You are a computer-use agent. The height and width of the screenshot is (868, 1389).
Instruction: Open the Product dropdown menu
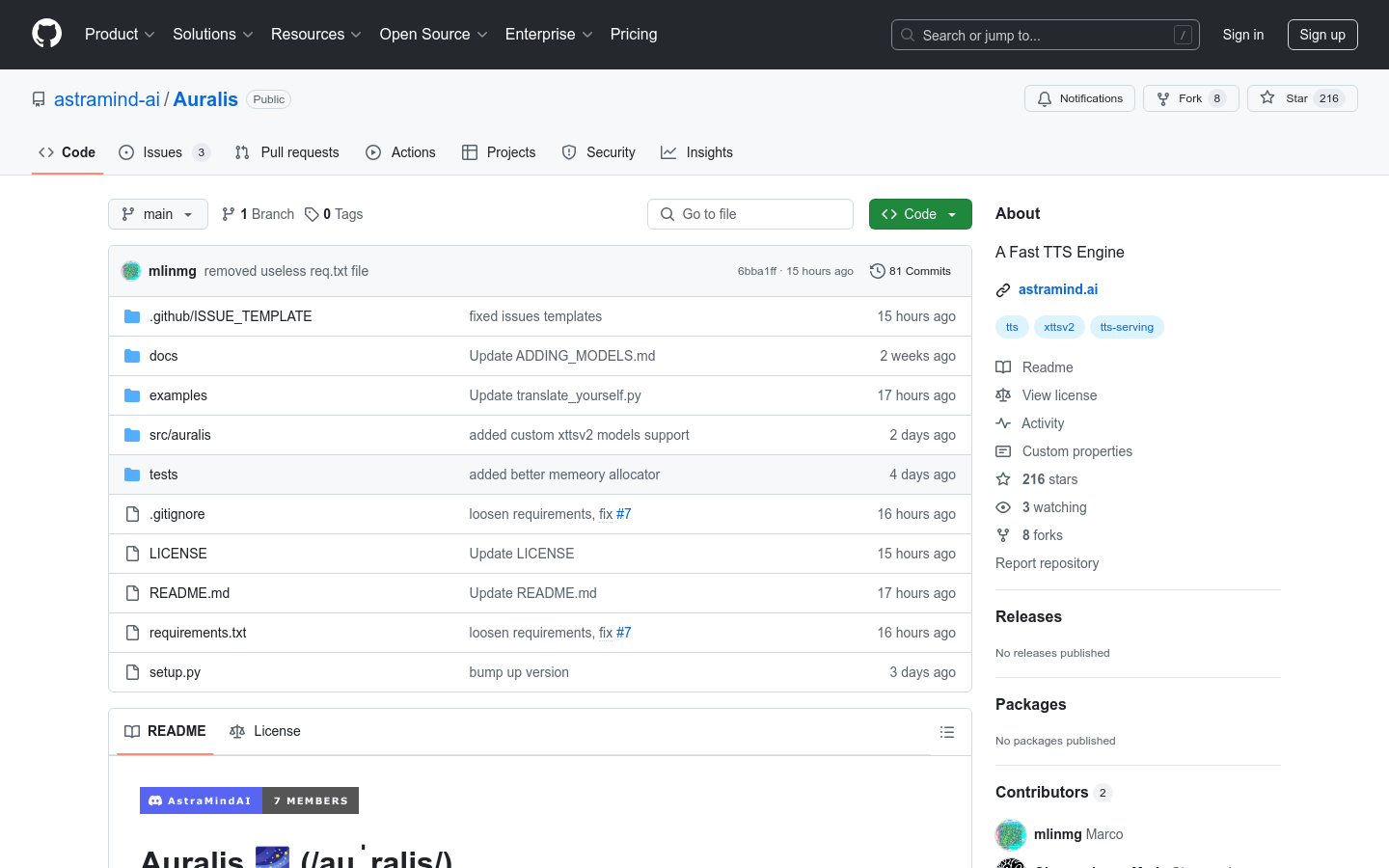coord(120,35)
